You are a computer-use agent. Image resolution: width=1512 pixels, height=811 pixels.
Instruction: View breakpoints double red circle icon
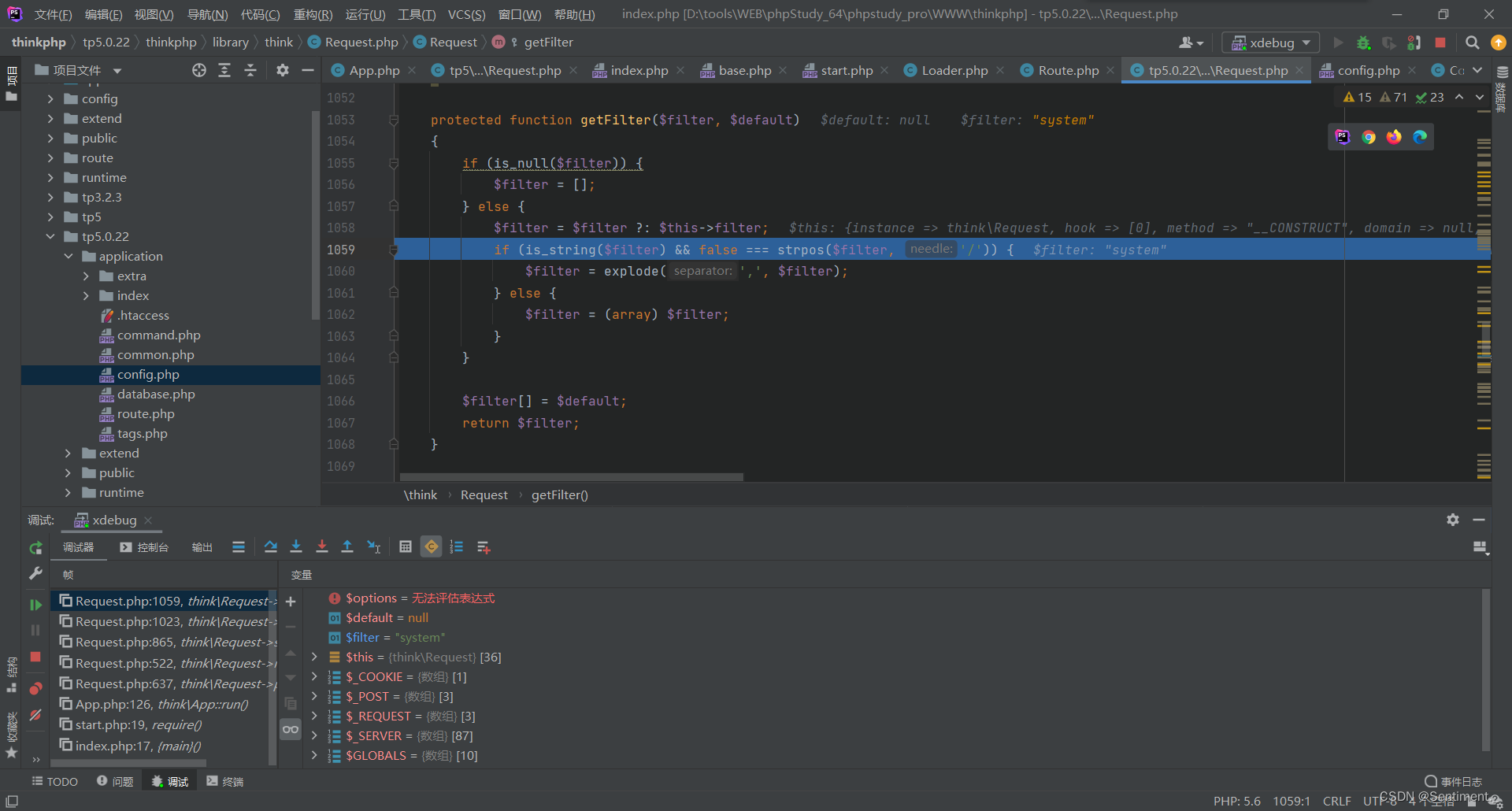click(x=35, y=688)
